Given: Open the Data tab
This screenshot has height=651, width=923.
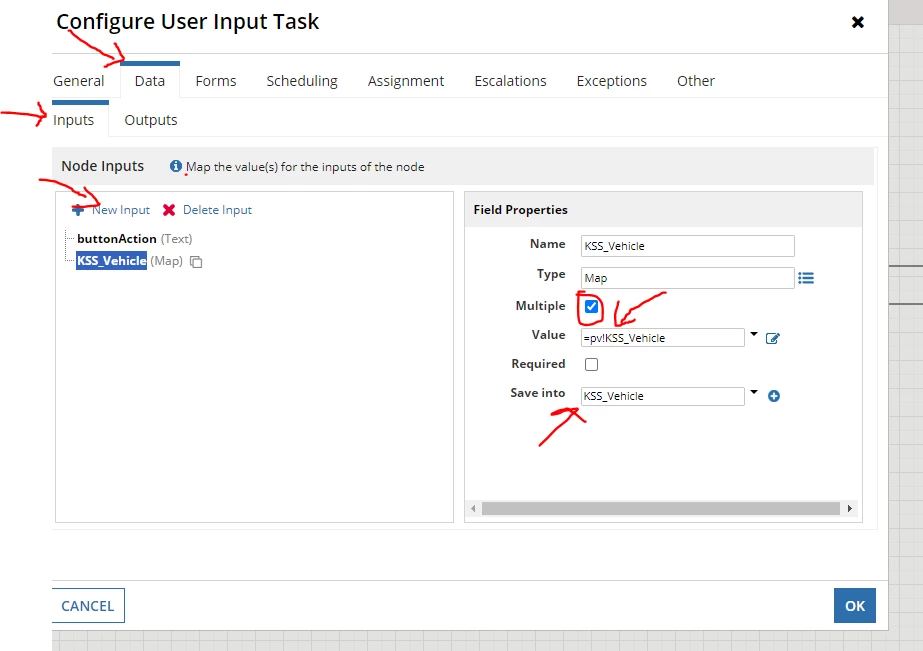Looking at the screenshot, I should (x=150, y=81).
